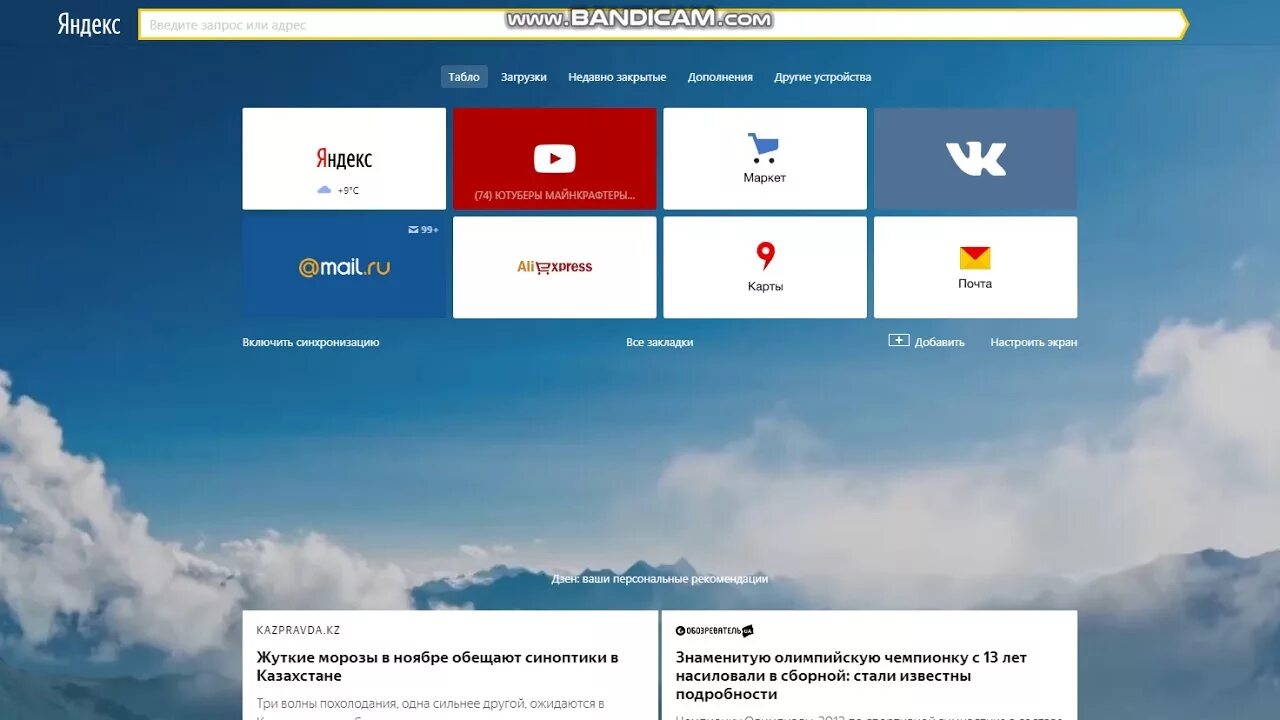Screen dimensions: 1280x720
Task: Click the kazpravda article snippet about Три волны похолодания
Action: click(x=431, y=706)
